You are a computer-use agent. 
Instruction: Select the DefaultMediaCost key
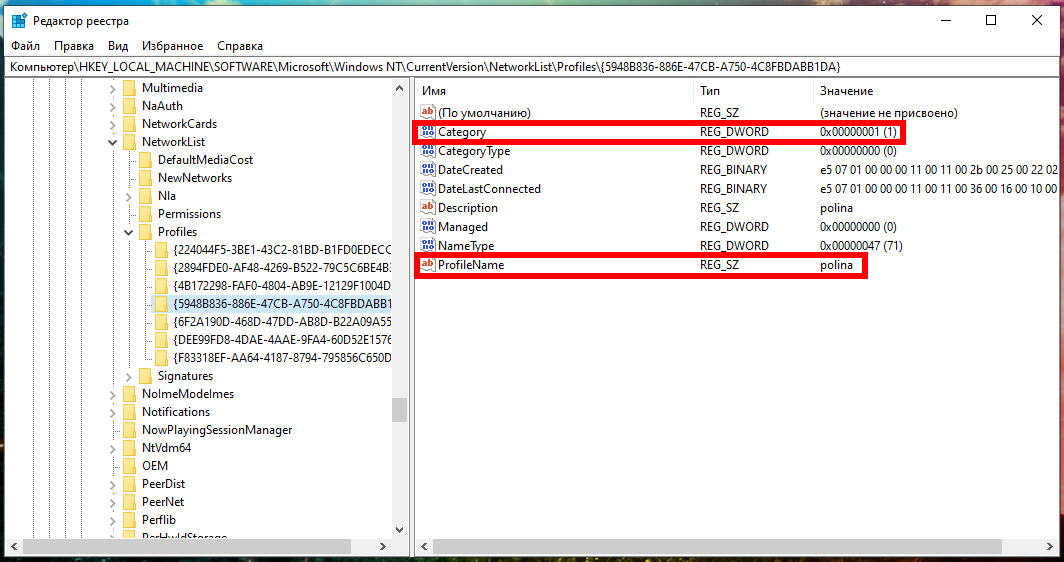click(205, 160)
